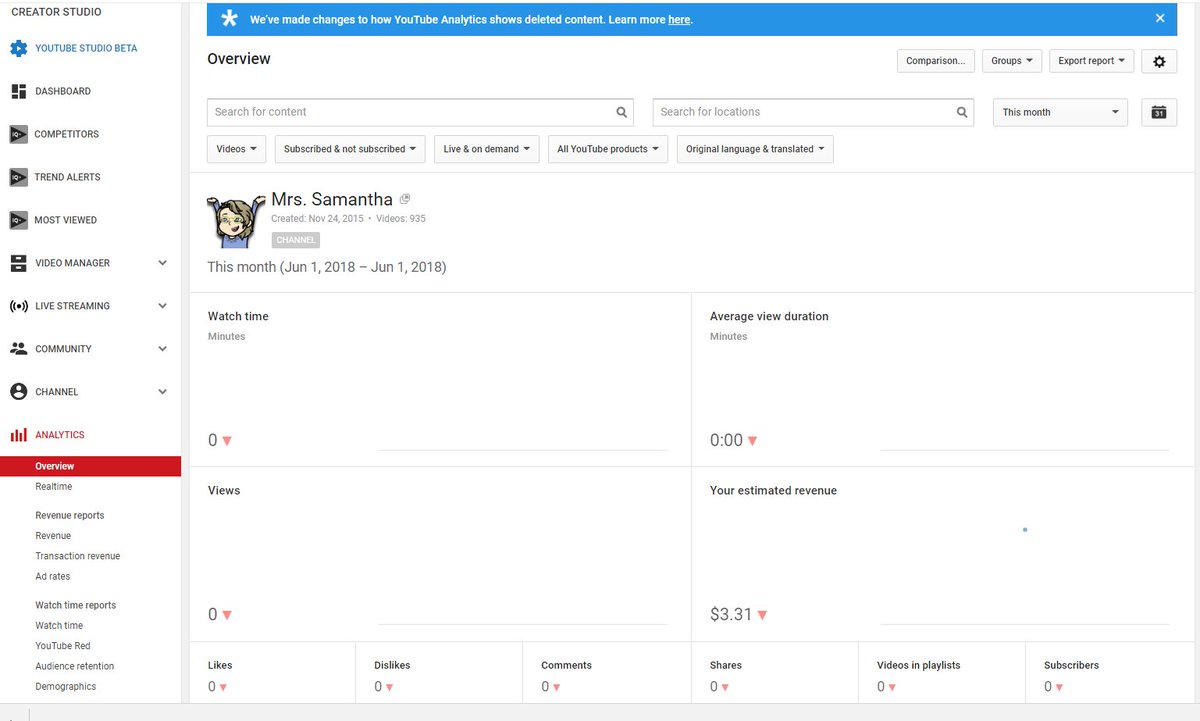1200x721 pixels.
Task: Open the Live & on demand dropdown
Action: point(487,149)
